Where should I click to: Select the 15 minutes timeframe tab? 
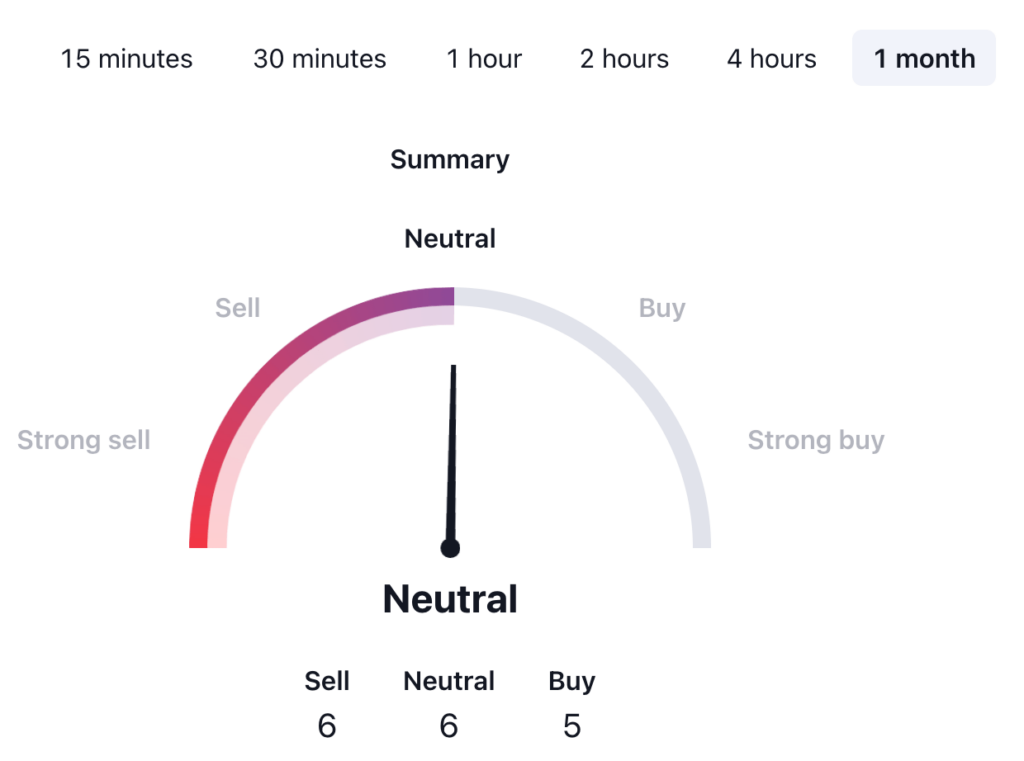point(126,59)
